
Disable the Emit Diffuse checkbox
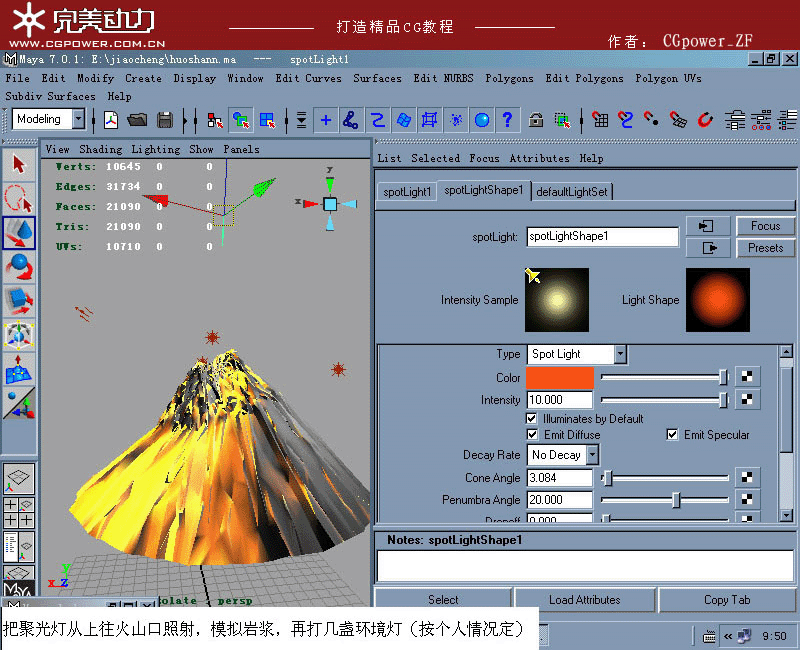(534, 435)
